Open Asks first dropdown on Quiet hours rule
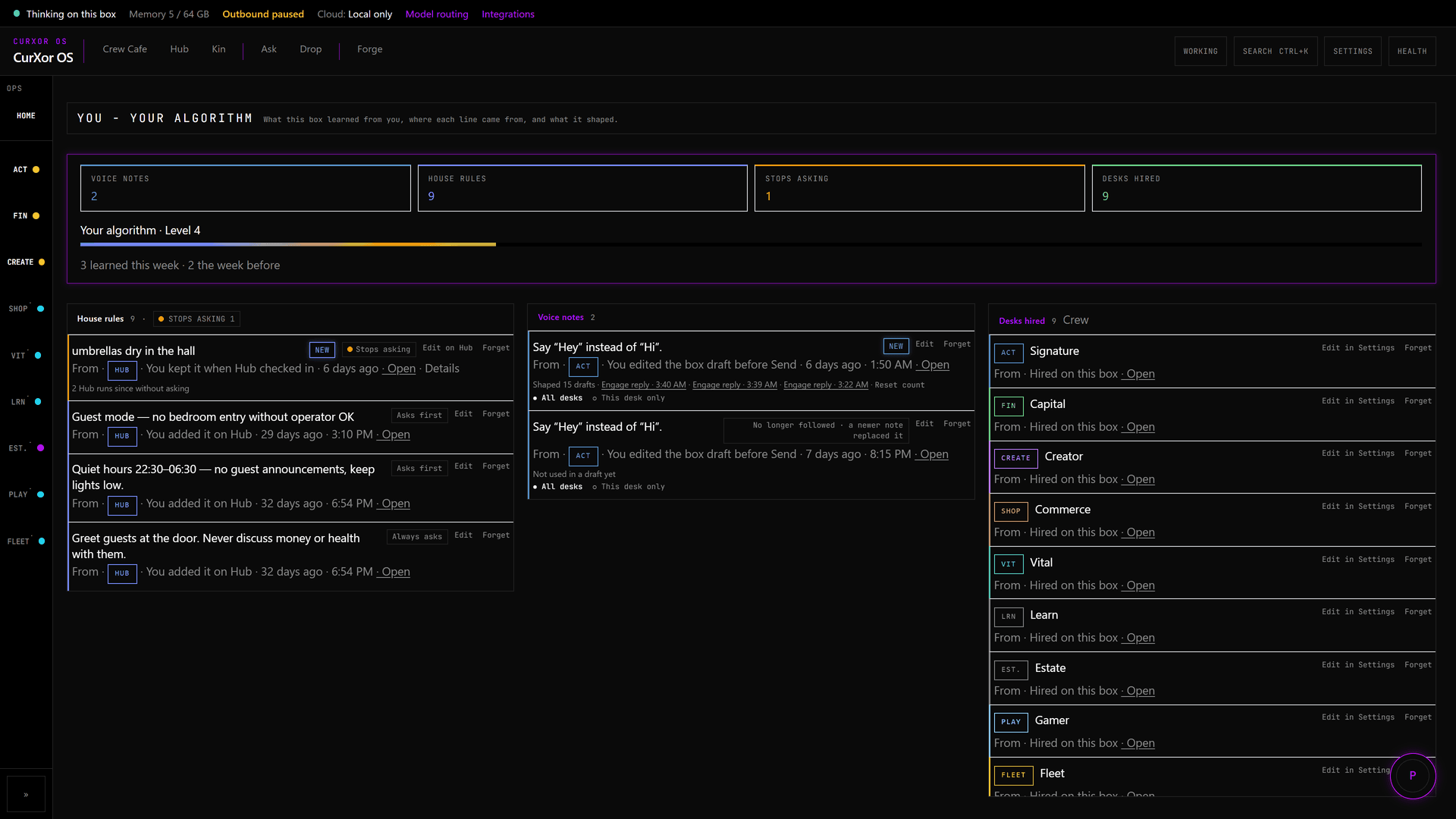The image size is (1456, 819). [x=419, y=469]
